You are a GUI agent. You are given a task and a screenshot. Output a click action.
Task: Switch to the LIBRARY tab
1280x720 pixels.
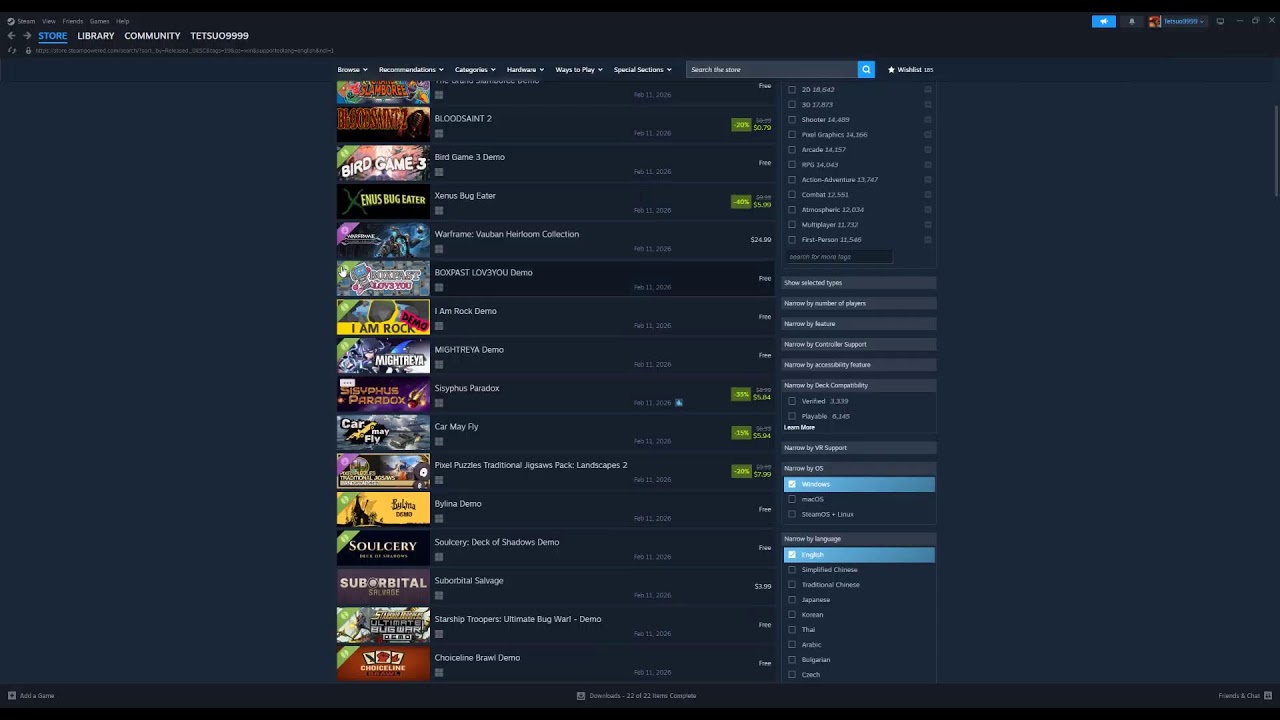96,36
